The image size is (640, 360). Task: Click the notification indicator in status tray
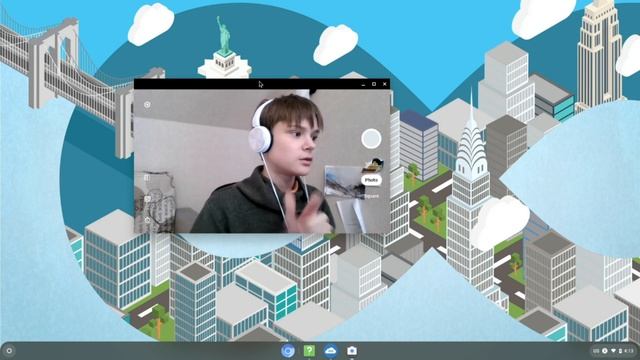pyautogui.click(x=604, y=351)
